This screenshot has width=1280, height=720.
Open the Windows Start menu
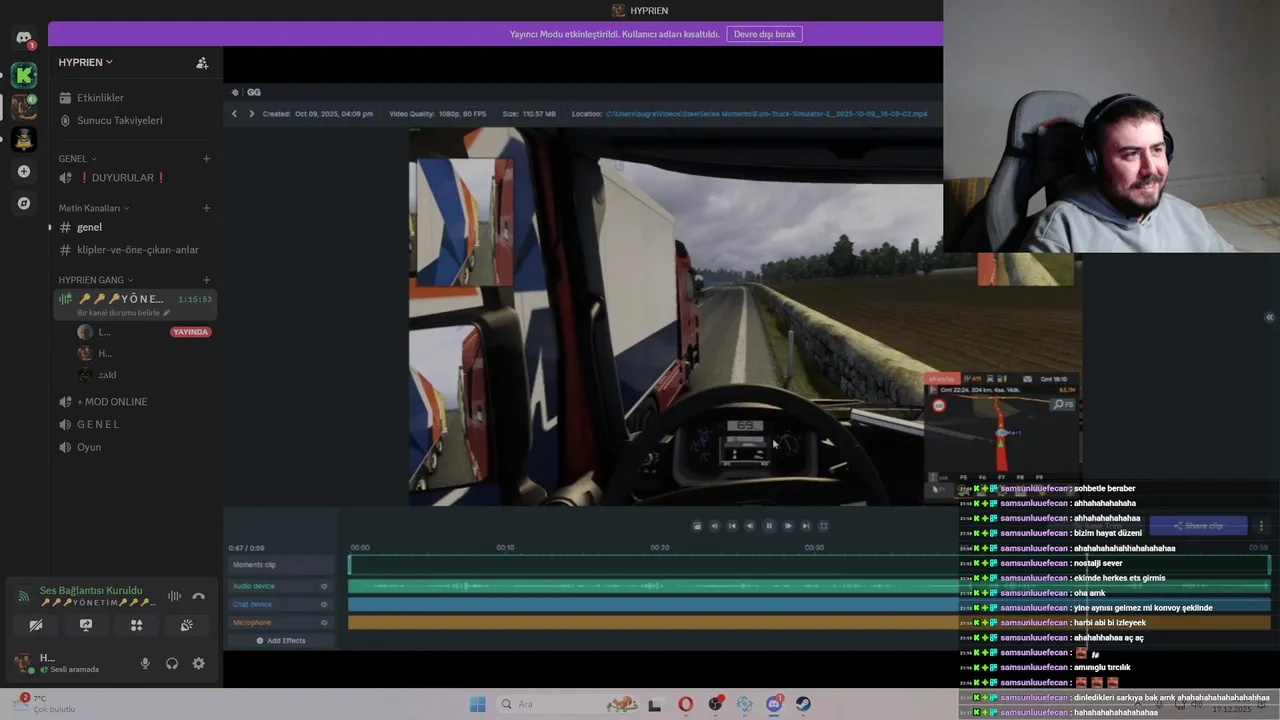click(477, 704)
